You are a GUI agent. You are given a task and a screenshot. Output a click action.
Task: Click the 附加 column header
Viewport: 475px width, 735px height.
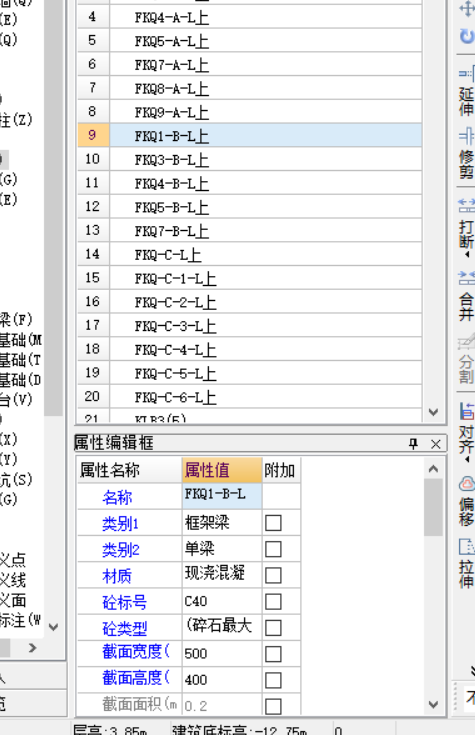coord(281,470)
